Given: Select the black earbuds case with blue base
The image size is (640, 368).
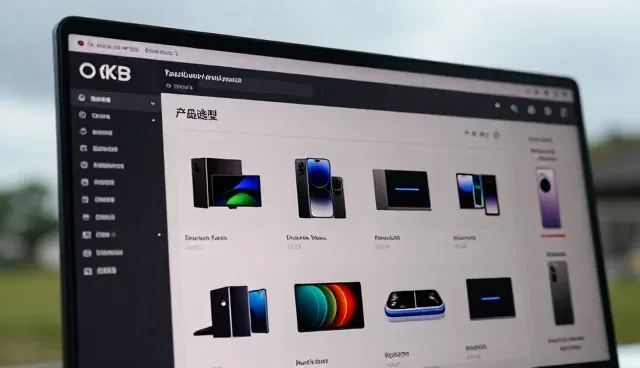Looking at the screenshot, I should 414,306.
